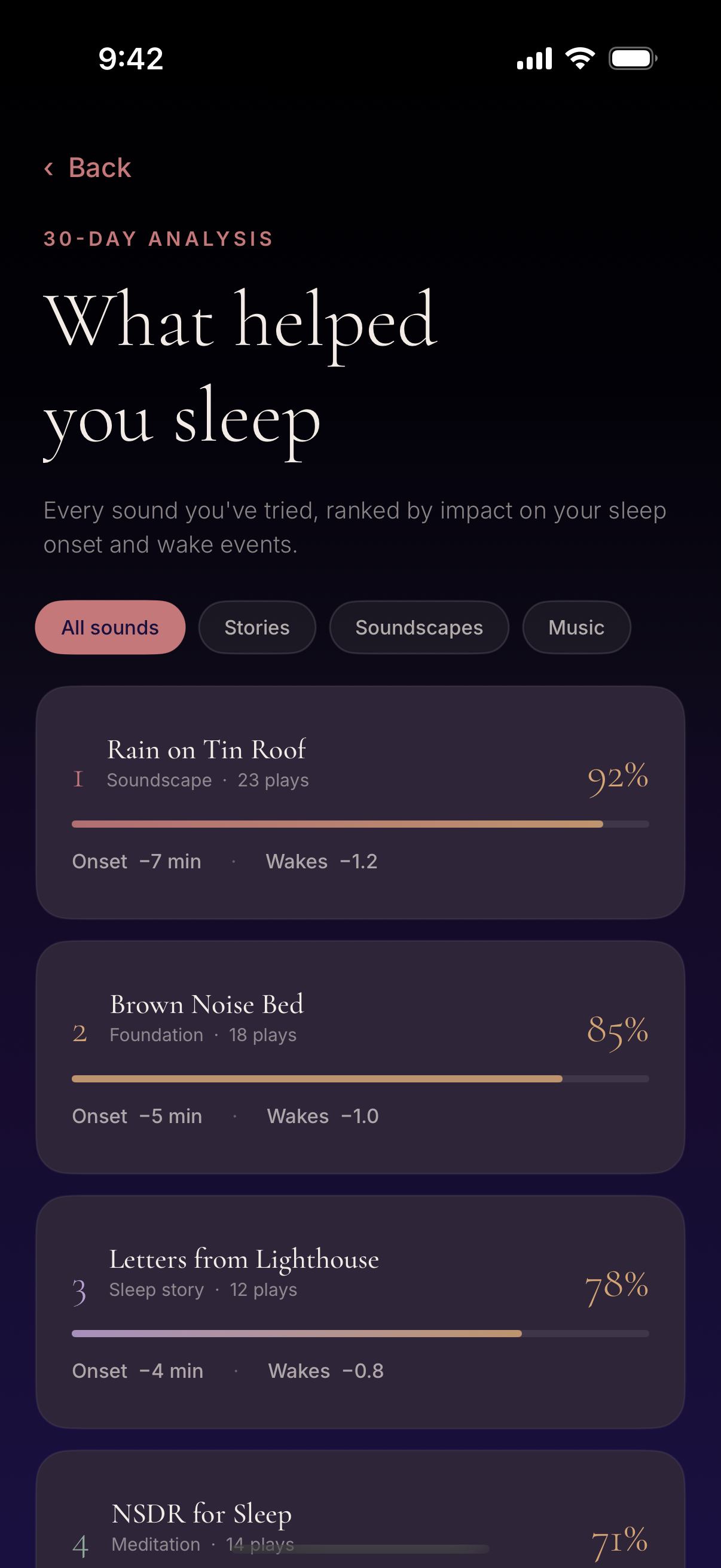Tap the back chevron arrow
Screen dimensions: 721x1568
(48, 168)
